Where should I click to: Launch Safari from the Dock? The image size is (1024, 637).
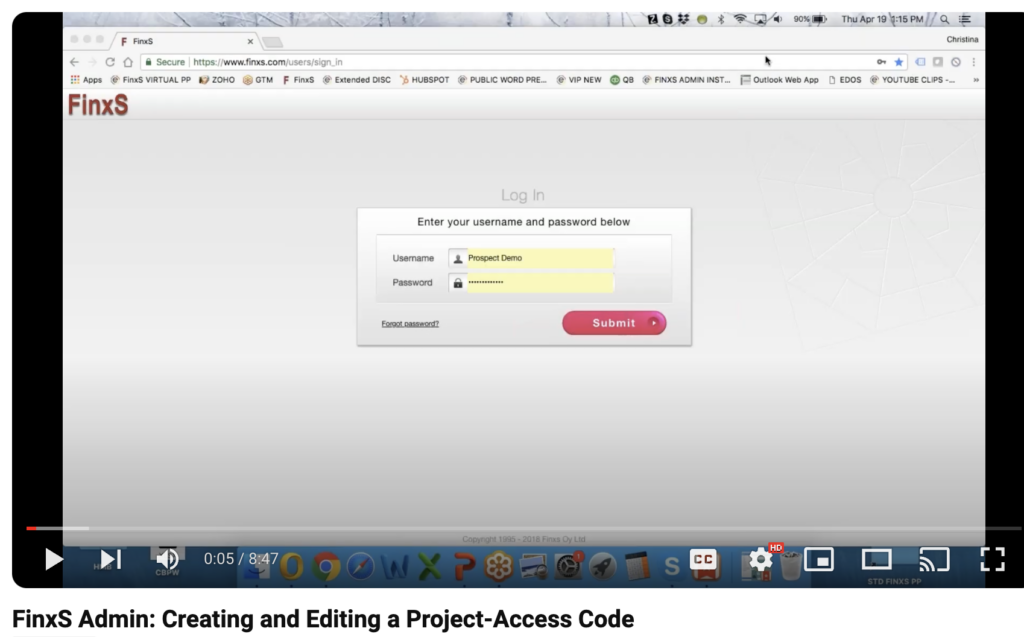pyautogui.click(x=360, y=566)
